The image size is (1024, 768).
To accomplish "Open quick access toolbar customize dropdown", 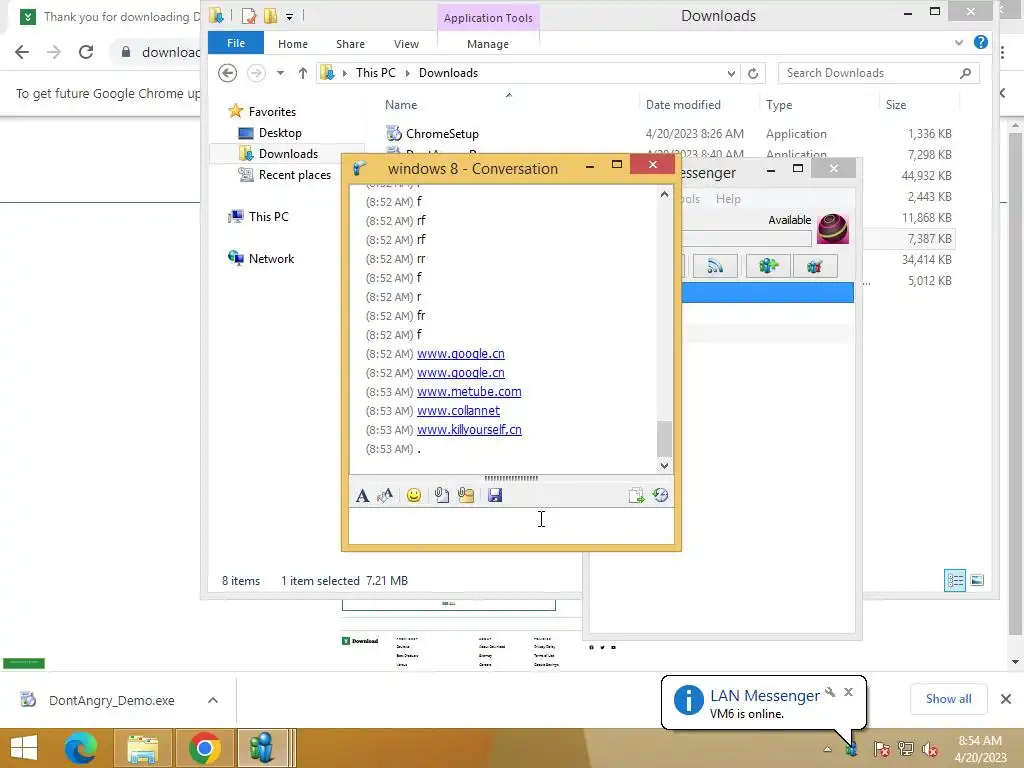I will (x=289, y=16).
